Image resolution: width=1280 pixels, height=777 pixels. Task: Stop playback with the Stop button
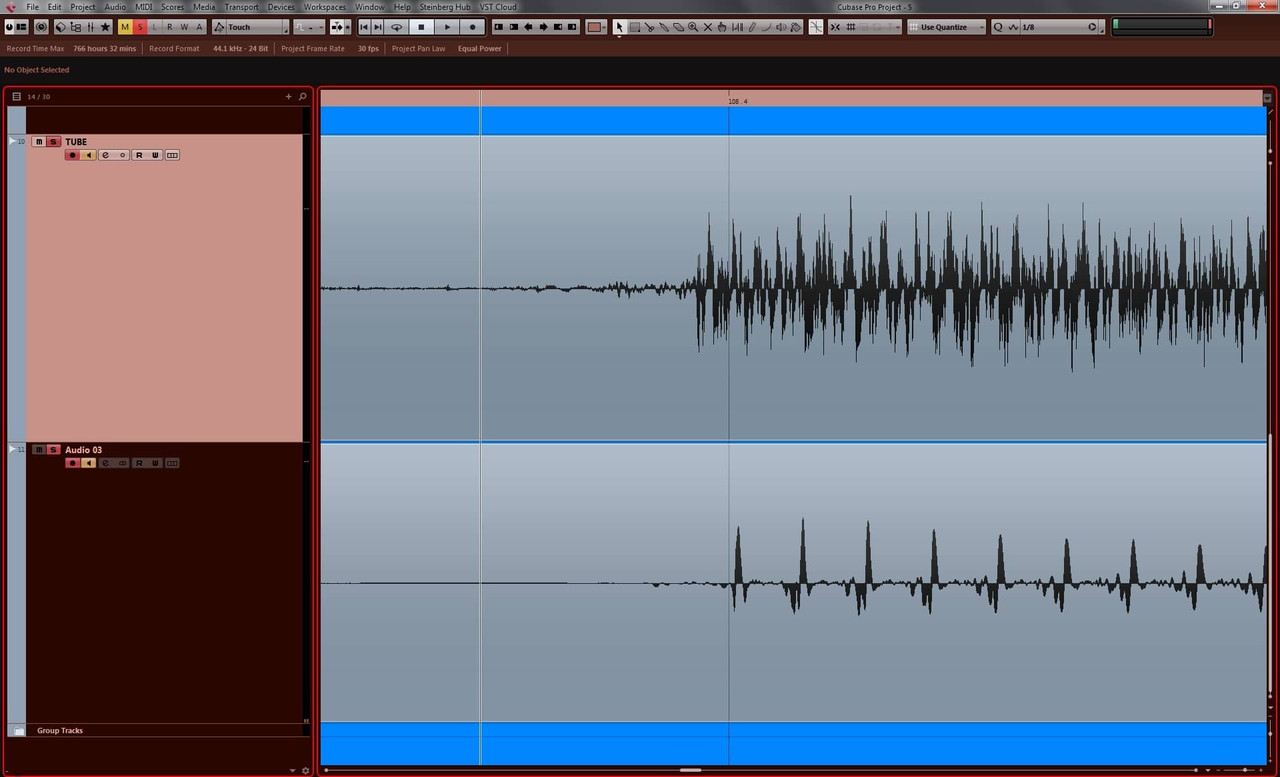click(x=421, y=27)
